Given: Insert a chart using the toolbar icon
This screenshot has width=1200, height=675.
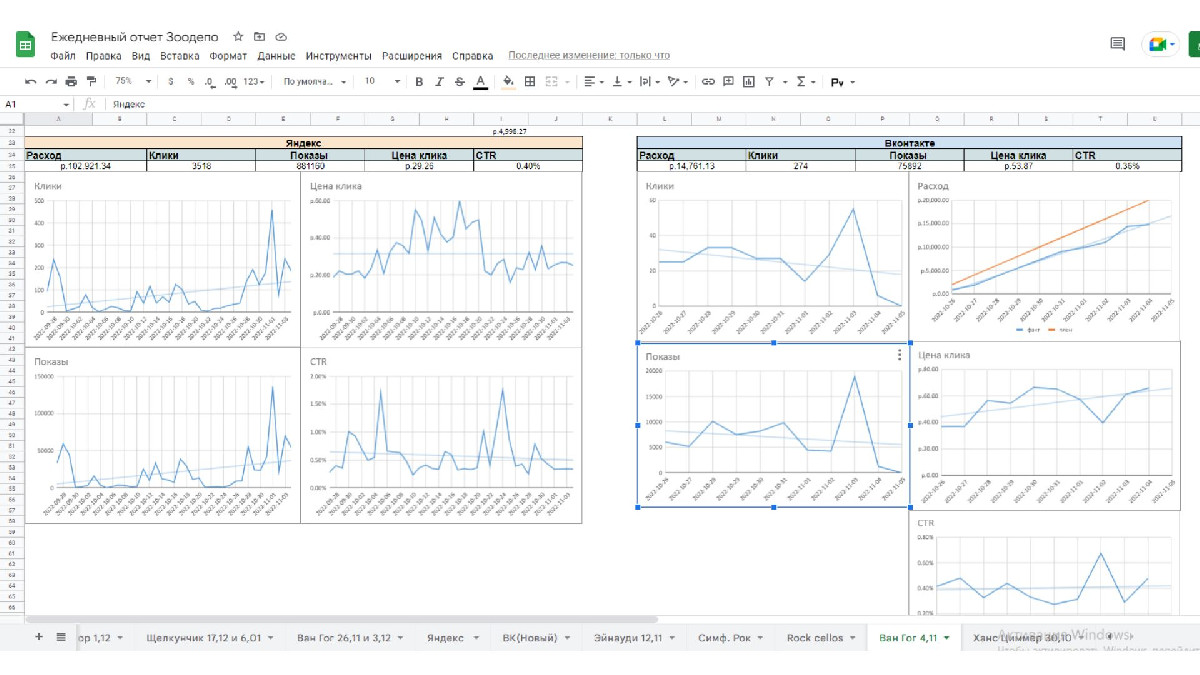Looking at the screenshot, I should tap(749, 82).
